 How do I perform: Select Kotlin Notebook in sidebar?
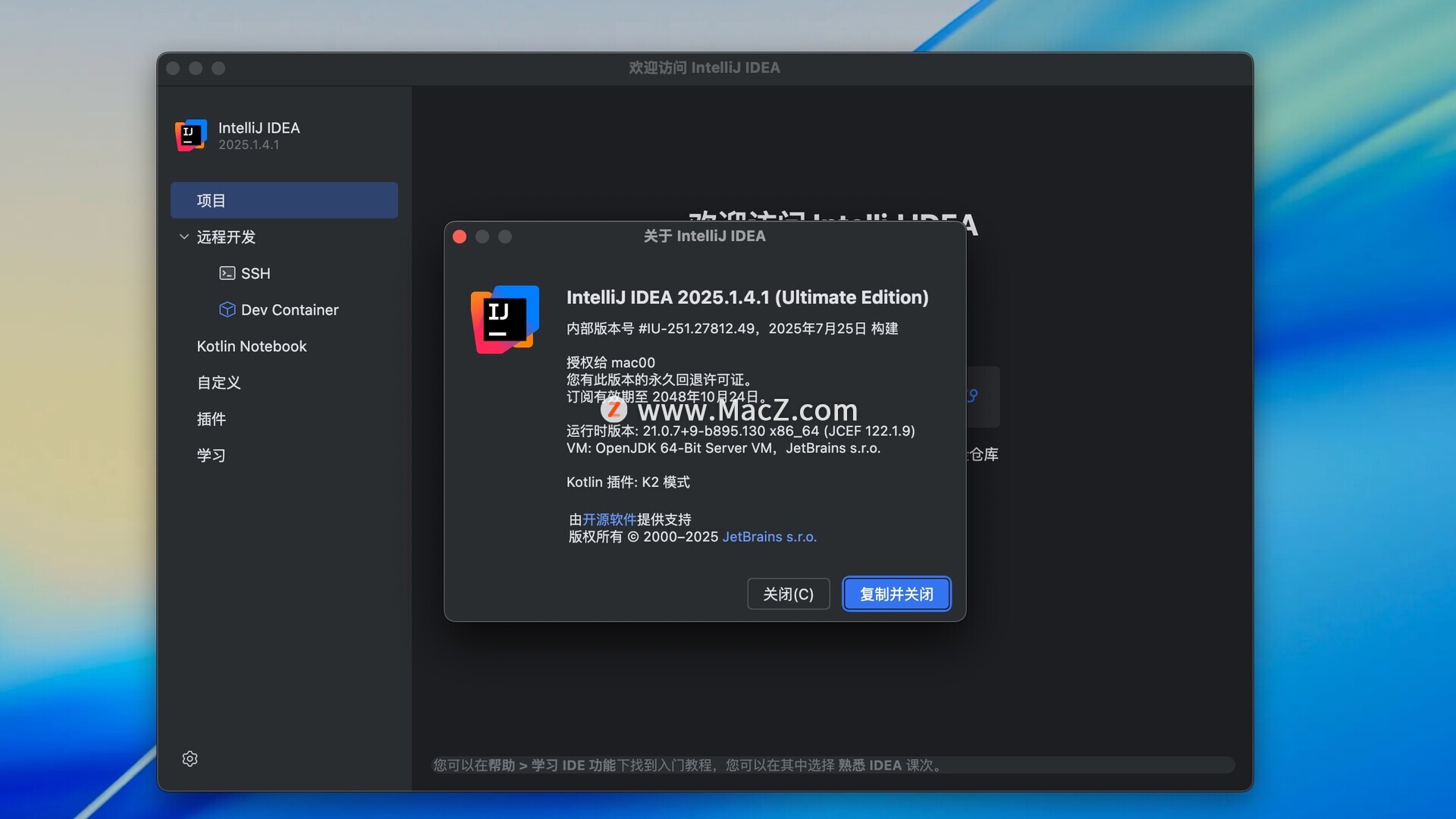[x=252, y=346]
